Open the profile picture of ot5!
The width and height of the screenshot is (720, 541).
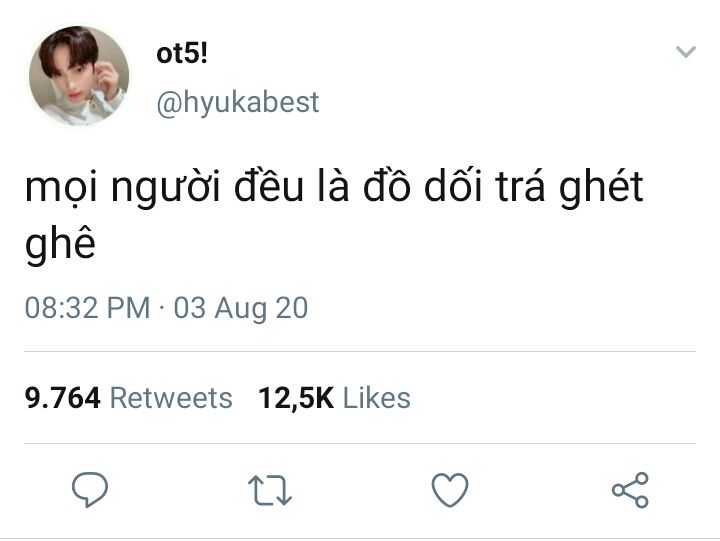coord(79,76)
